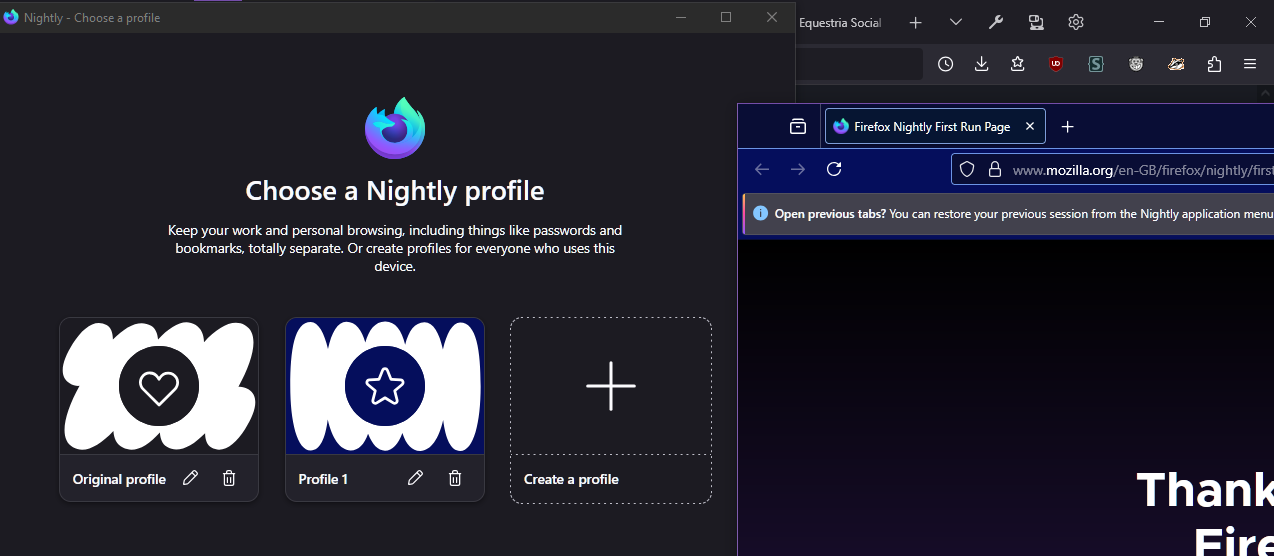Close the Choose a profile window
The width and height of the screenshot is (1274, 556).
point(772,17)
